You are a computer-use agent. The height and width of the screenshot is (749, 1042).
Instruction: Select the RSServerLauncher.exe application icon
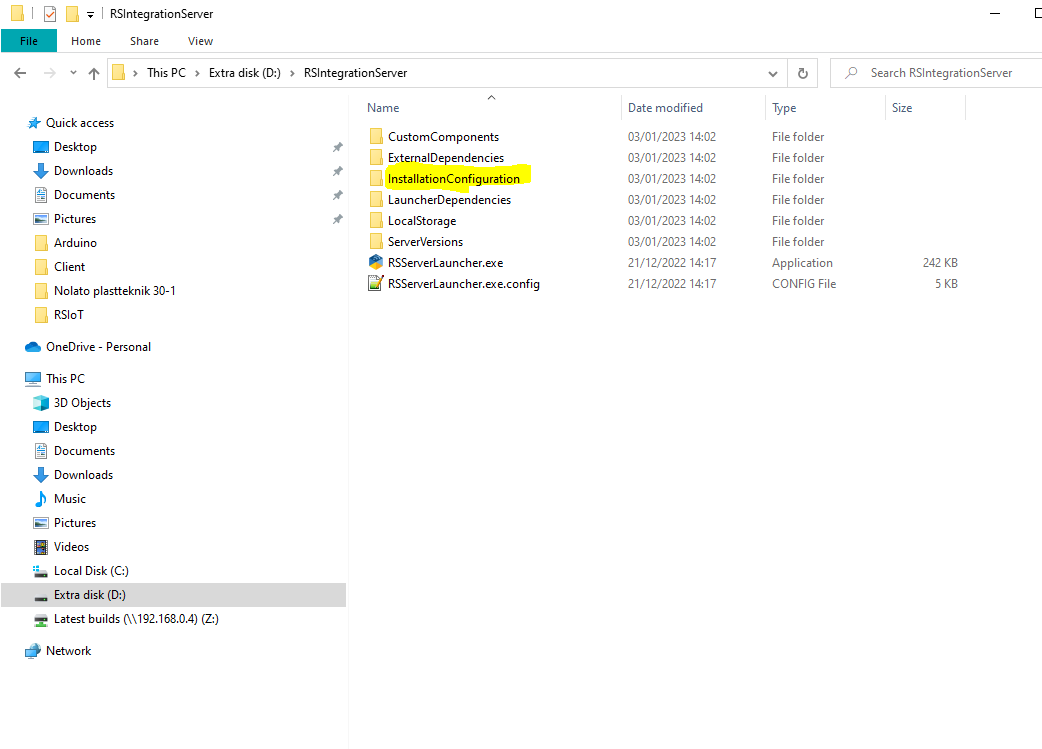(376, 263)
